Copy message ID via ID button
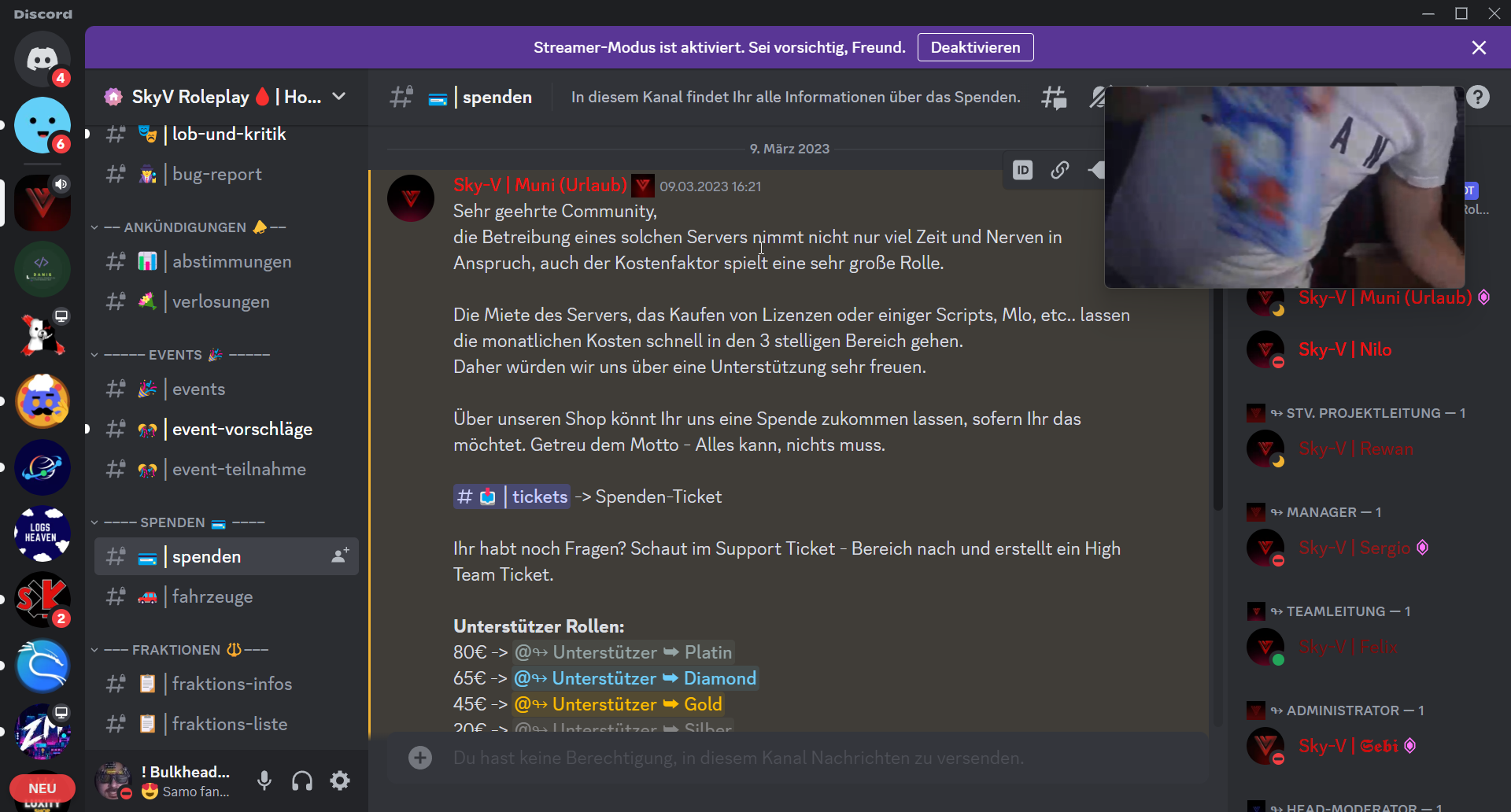Viewport: 1511px width, 812px height. coord(1022,170)
